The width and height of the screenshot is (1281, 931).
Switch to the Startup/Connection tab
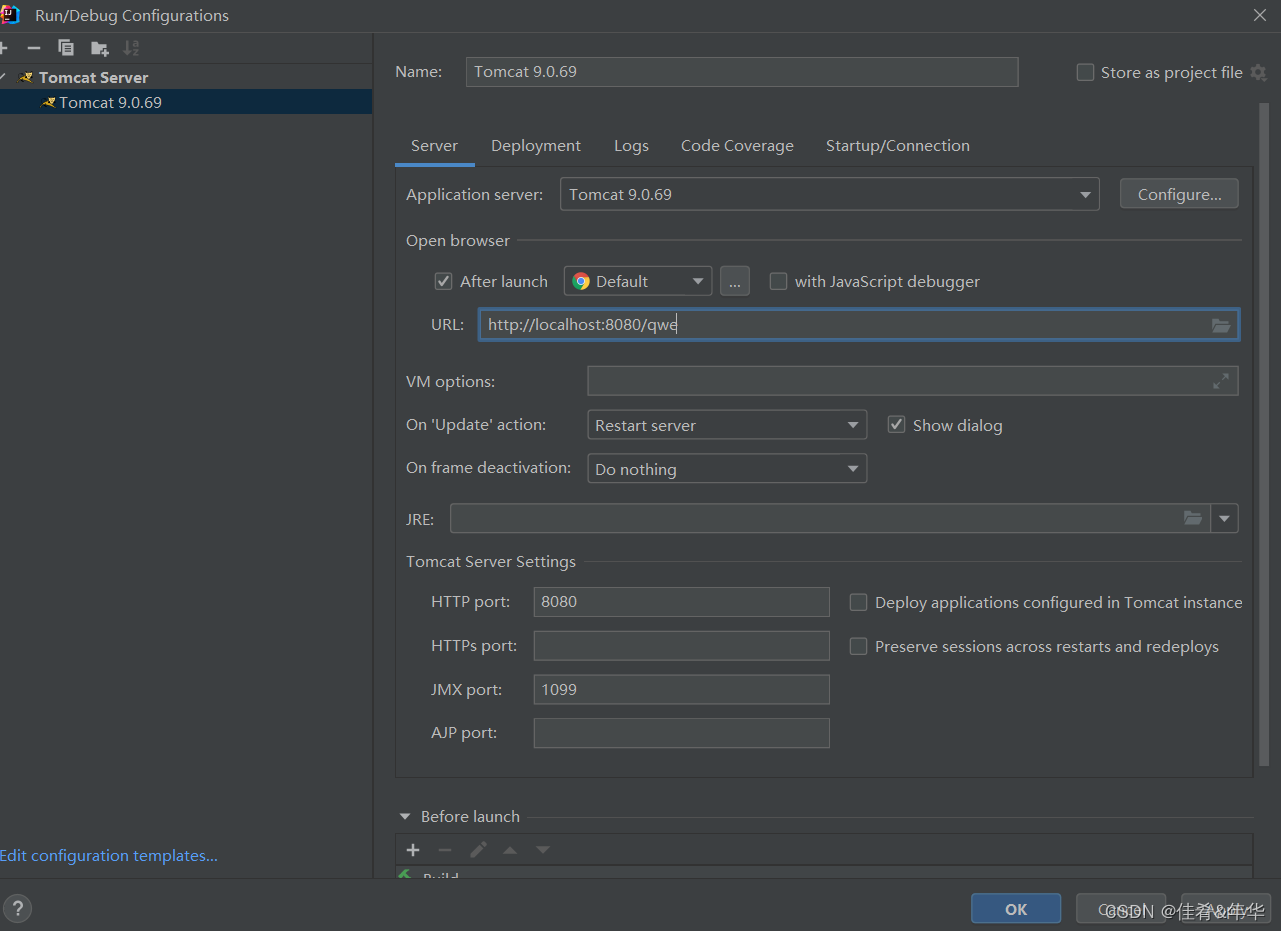897,146
